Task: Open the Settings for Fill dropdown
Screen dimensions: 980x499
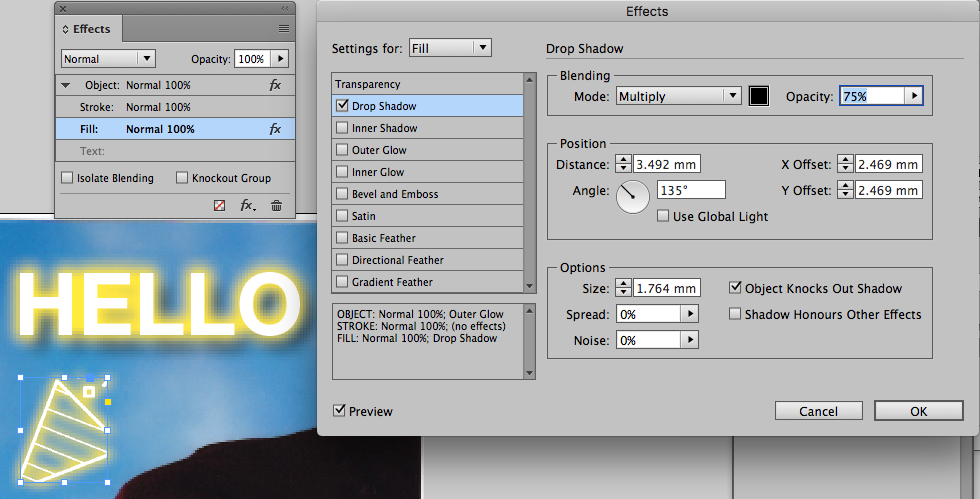Action: tap(451, 48)
